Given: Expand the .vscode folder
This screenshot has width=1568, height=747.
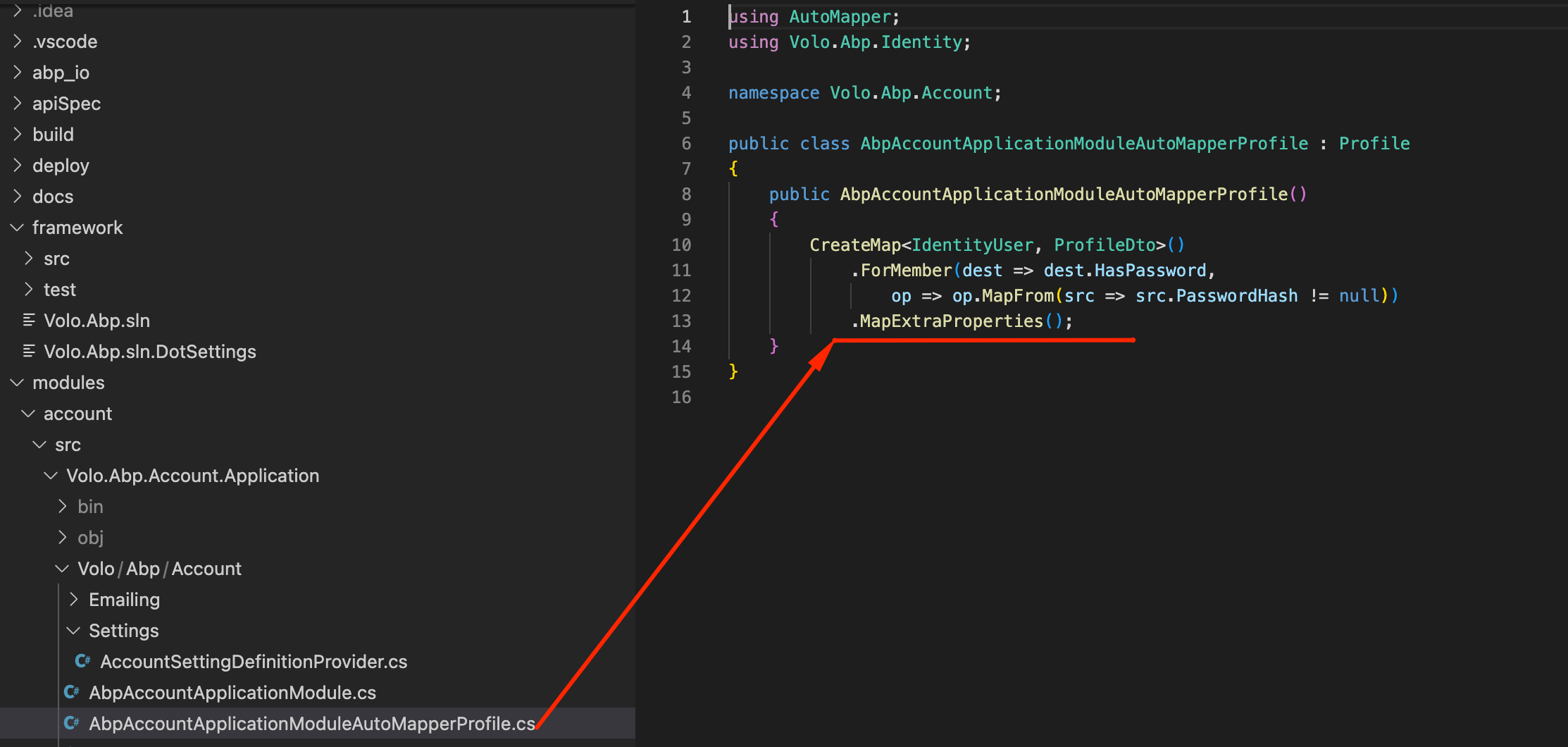Looking at the screenshot, I should click(17, 41).
